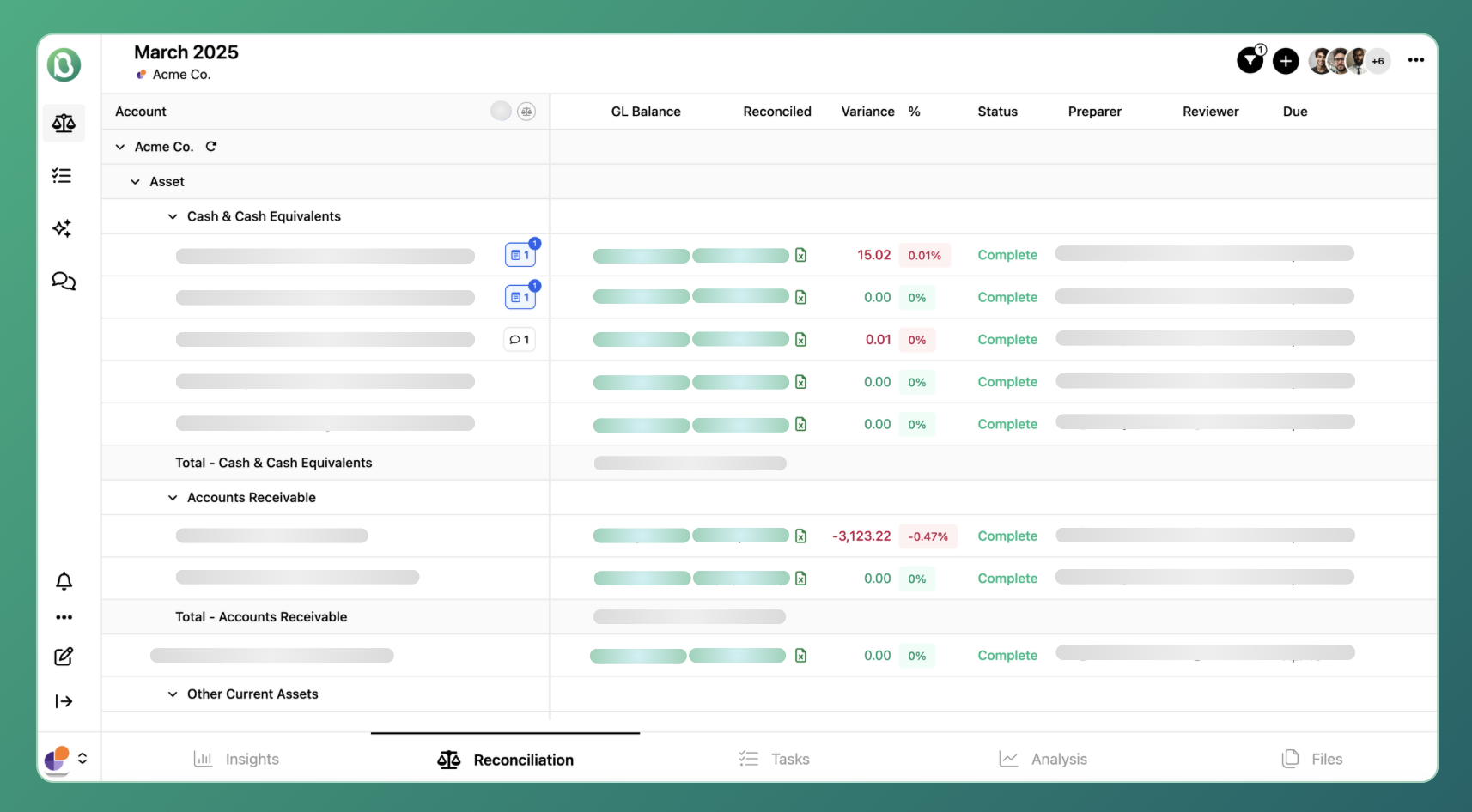This screenshot has width=1472, height=812.
Task: Open note badge in 15.02 variance row
Action: [x=520, y=255]
